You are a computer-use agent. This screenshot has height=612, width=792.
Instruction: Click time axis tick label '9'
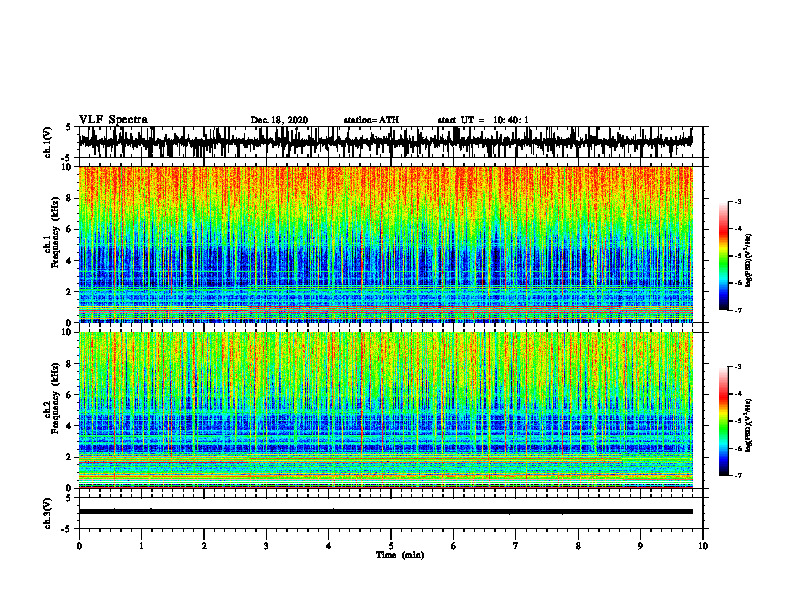click(x=640, y=546)
